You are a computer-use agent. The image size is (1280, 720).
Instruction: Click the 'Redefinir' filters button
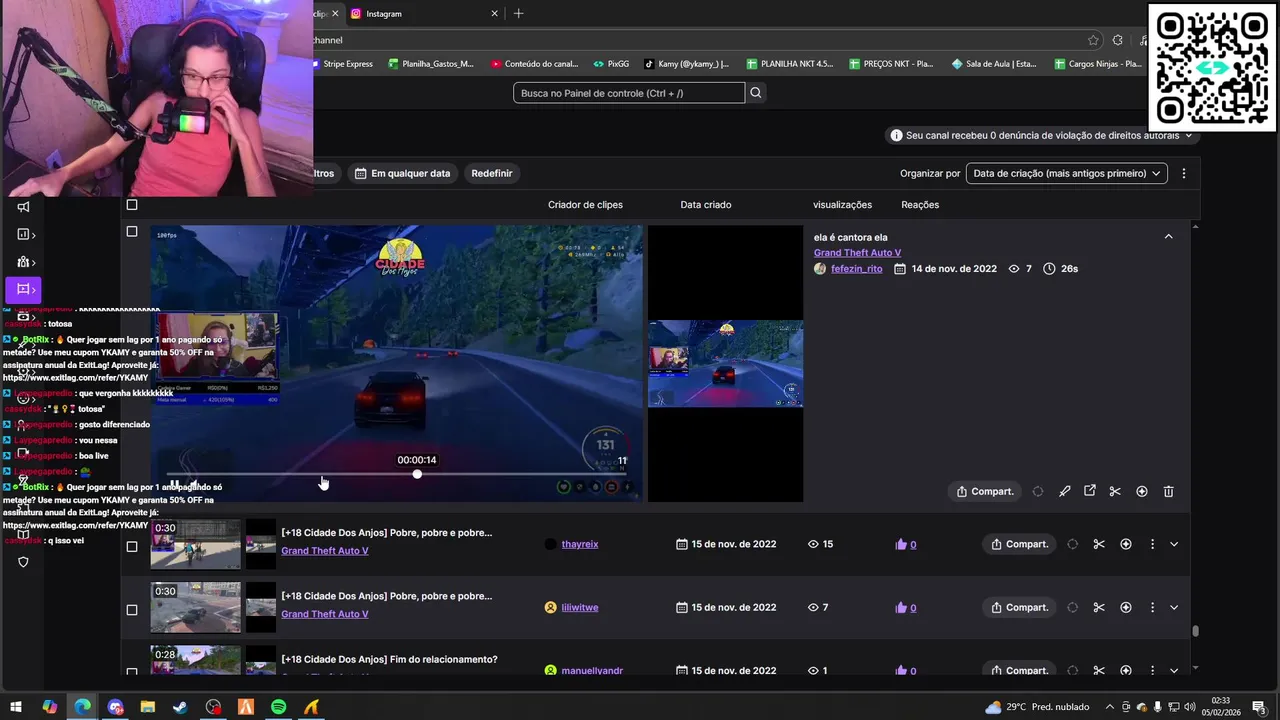point(492,173)
